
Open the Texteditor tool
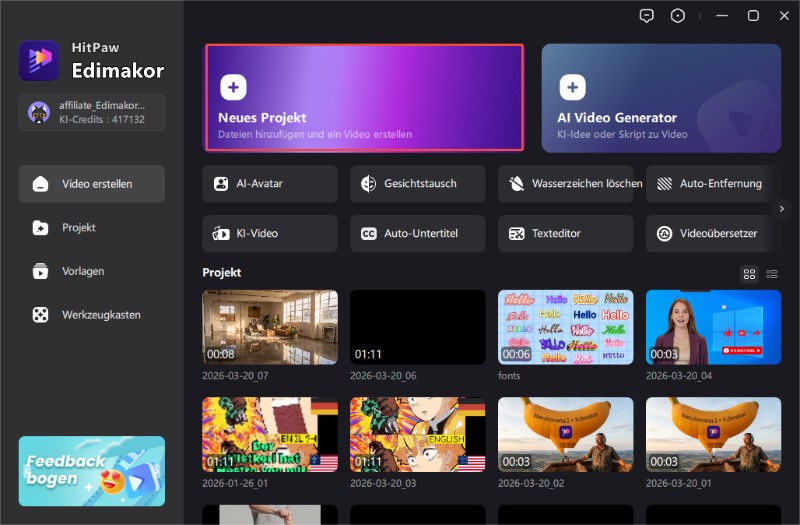(x=565, y=233)
